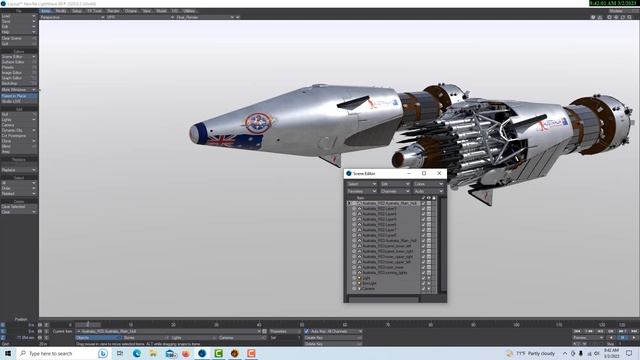Screen dimensions: 640x360
Task: Expand the top Australia_Main_Hull tree row
Action: tap(349, 203)
